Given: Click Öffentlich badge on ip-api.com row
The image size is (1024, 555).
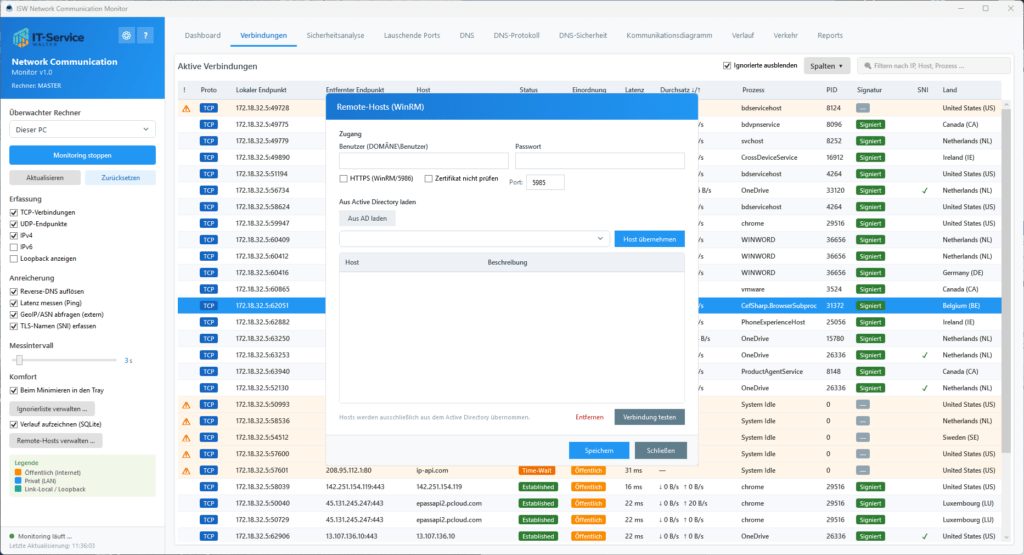Looking at the screenshot, I should tap(588, 471).
